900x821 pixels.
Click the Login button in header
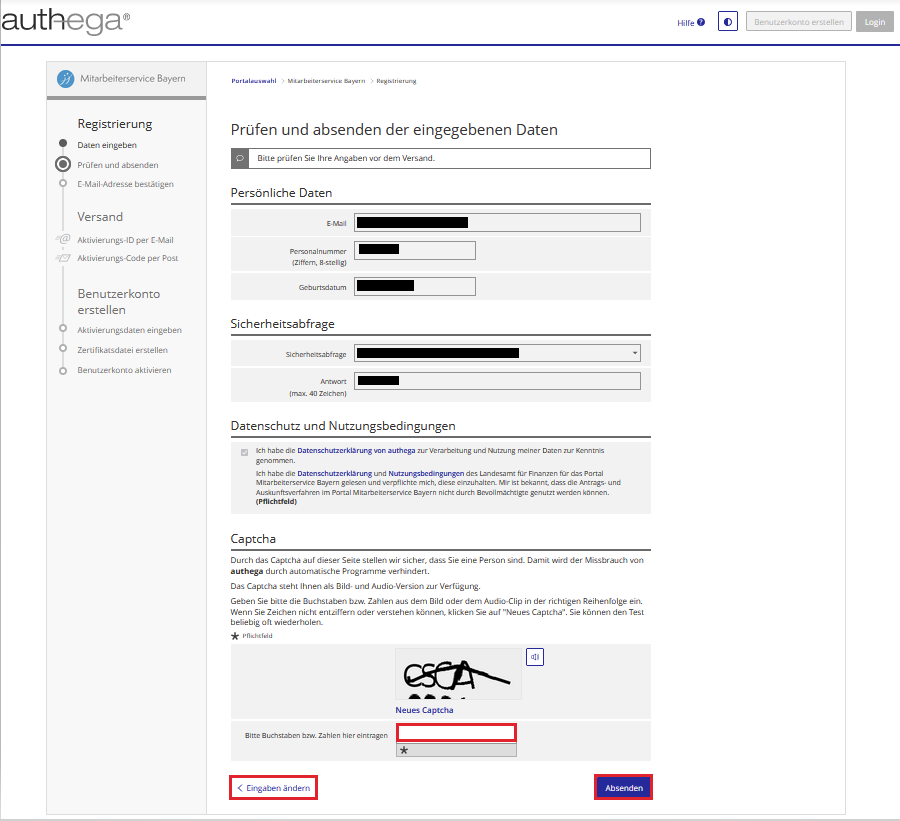[x=874, y=22]
